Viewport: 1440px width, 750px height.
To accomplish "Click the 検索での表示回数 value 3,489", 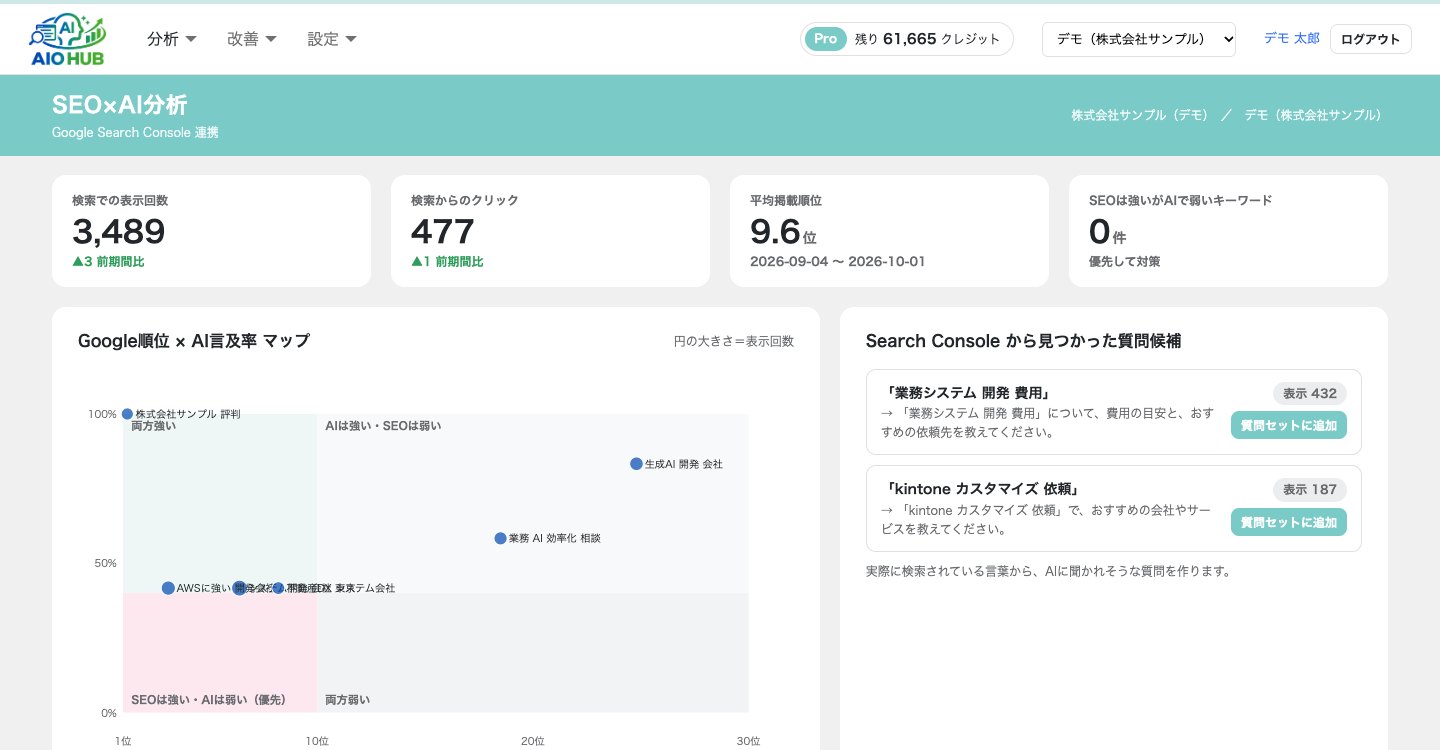I will click(x=118, y=232).
